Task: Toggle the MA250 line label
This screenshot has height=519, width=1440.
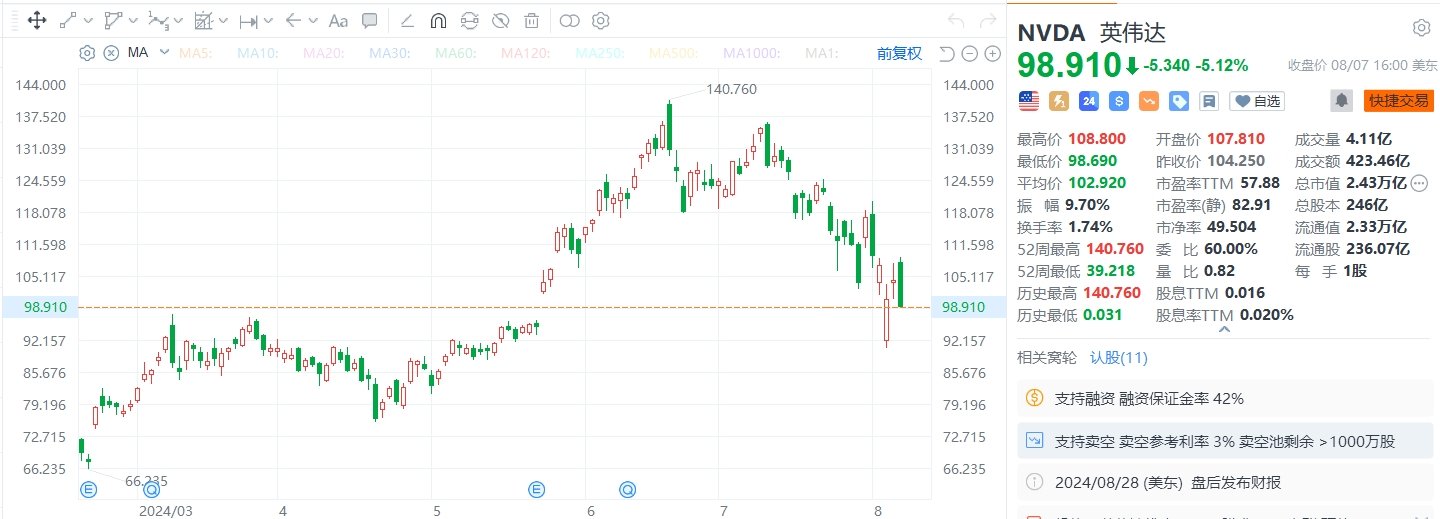Action: (599, 53)
